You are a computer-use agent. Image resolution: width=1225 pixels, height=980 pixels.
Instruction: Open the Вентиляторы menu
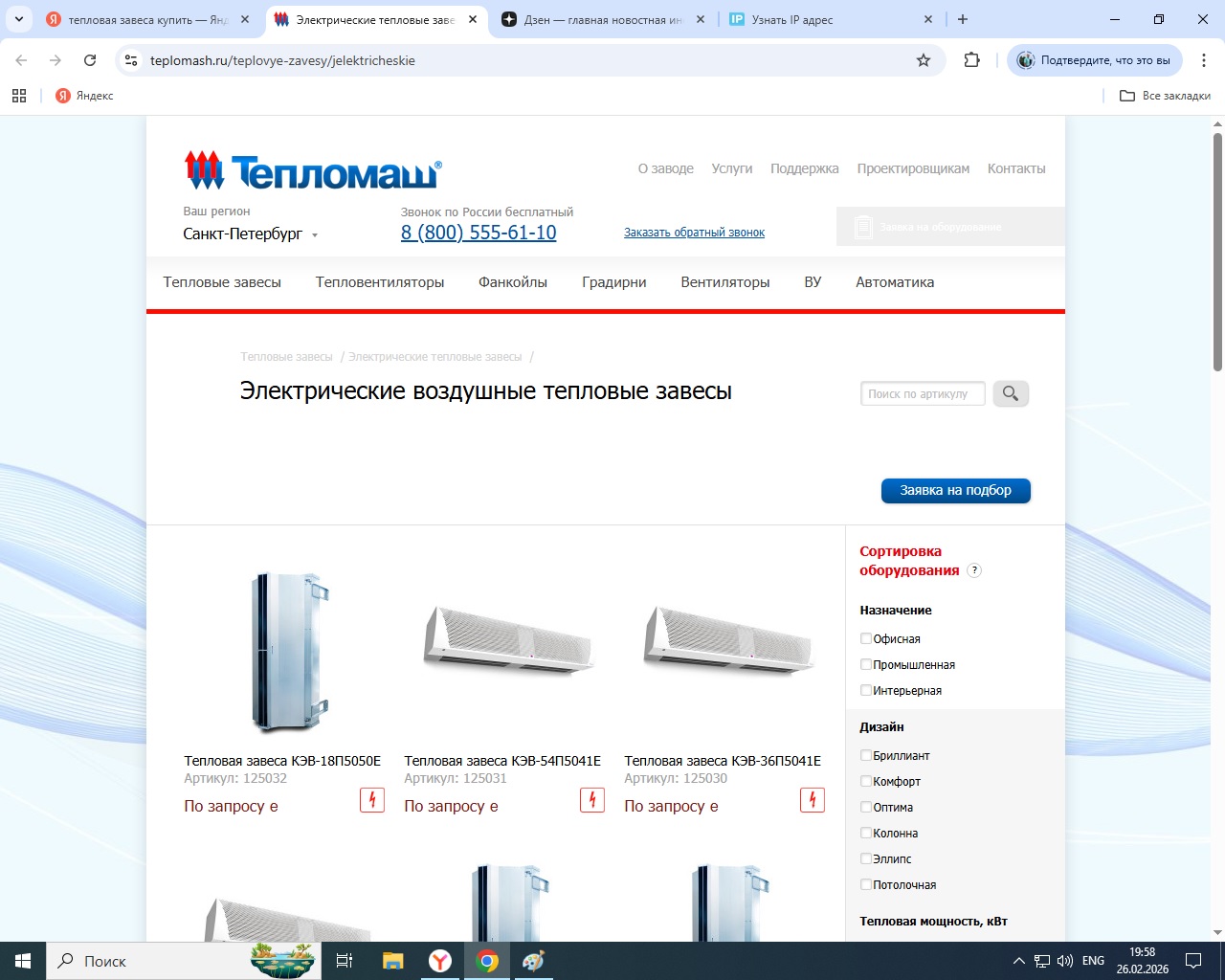725,282
